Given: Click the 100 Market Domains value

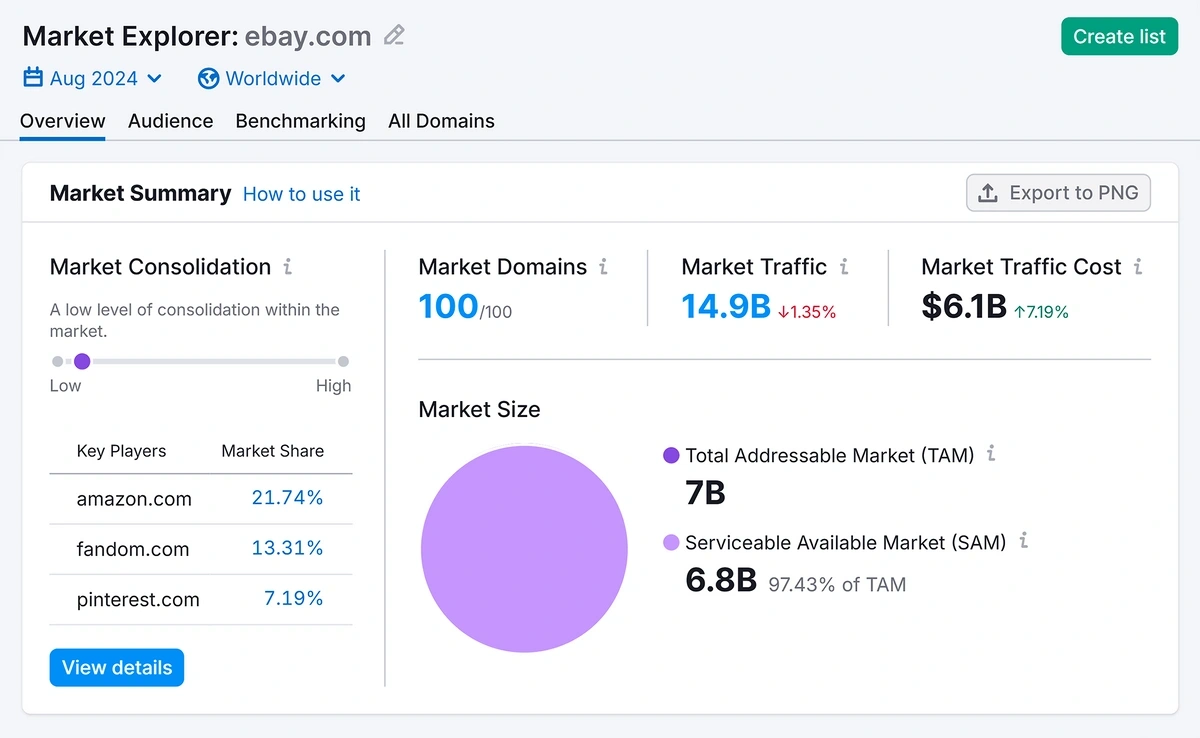Looking at the screenshot, I should click(448, 306).
